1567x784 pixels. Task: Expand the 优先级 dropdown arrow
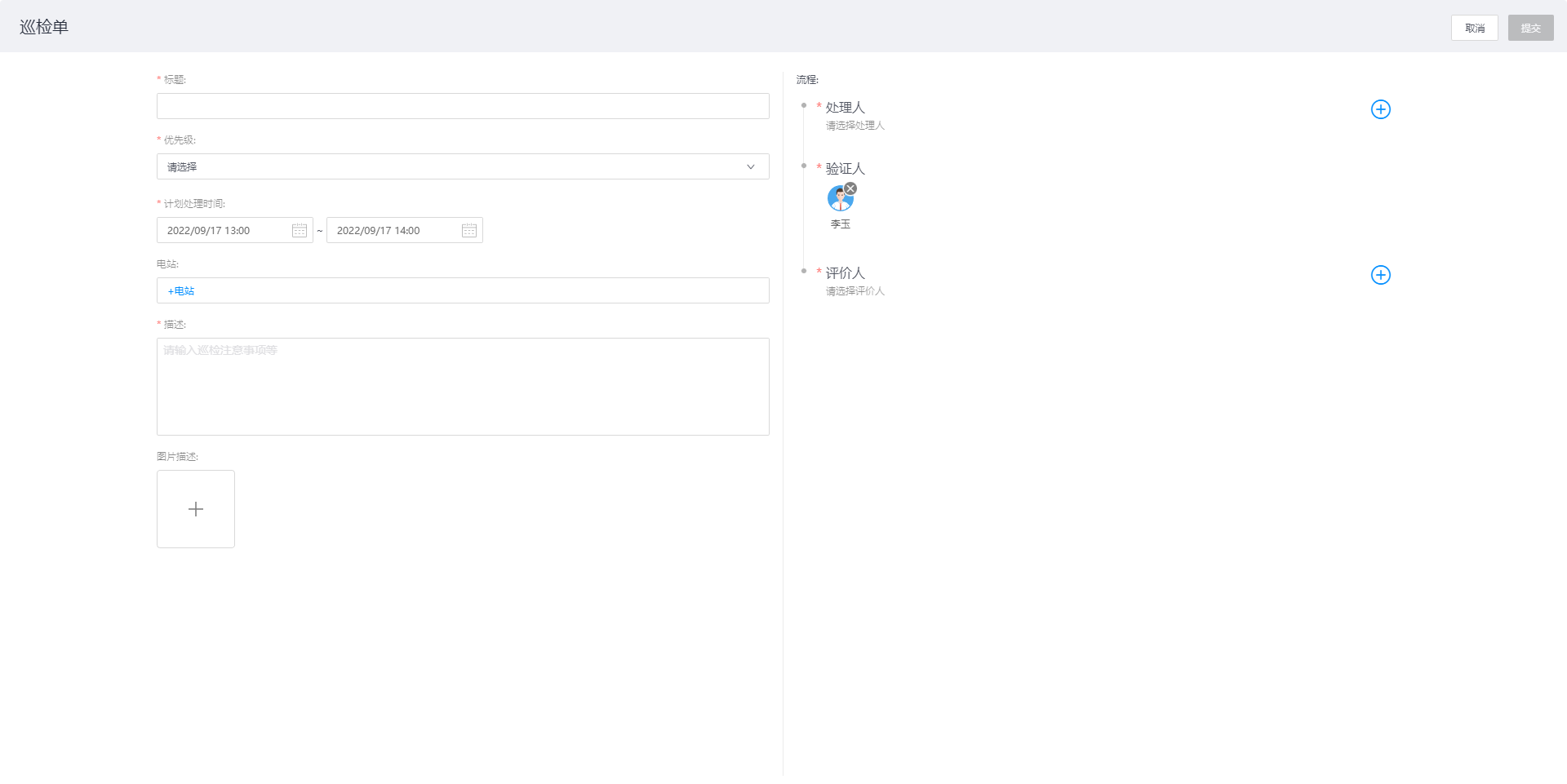coord(750,167)
